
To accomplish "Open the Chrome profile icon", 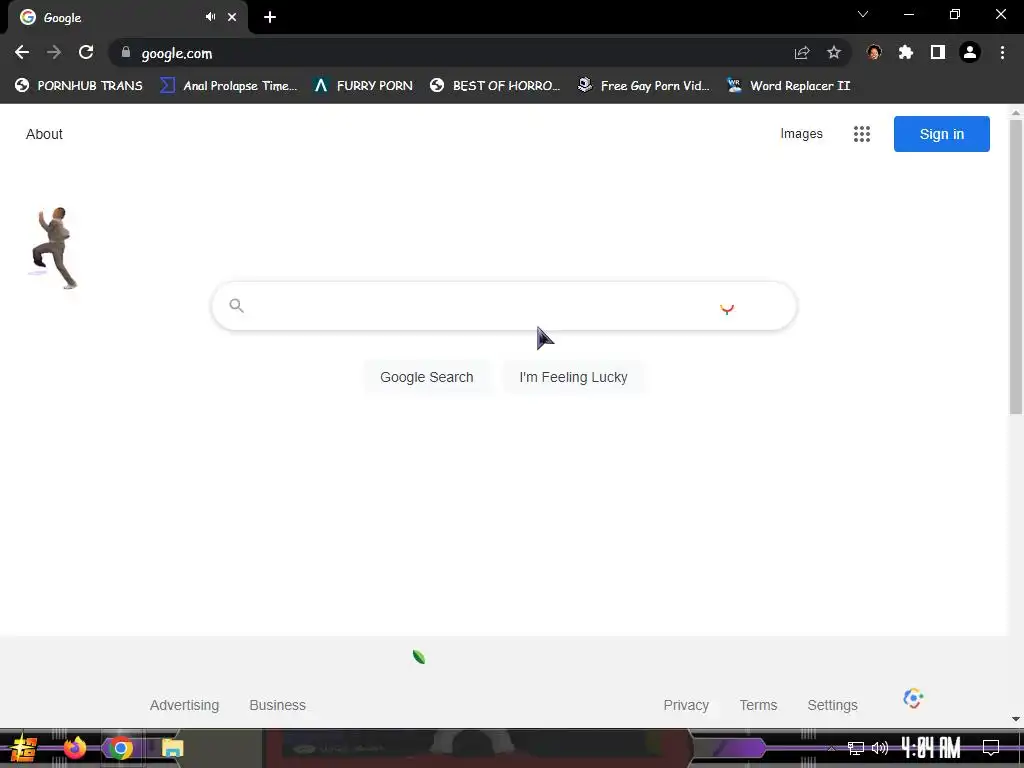I will [970, 52].
